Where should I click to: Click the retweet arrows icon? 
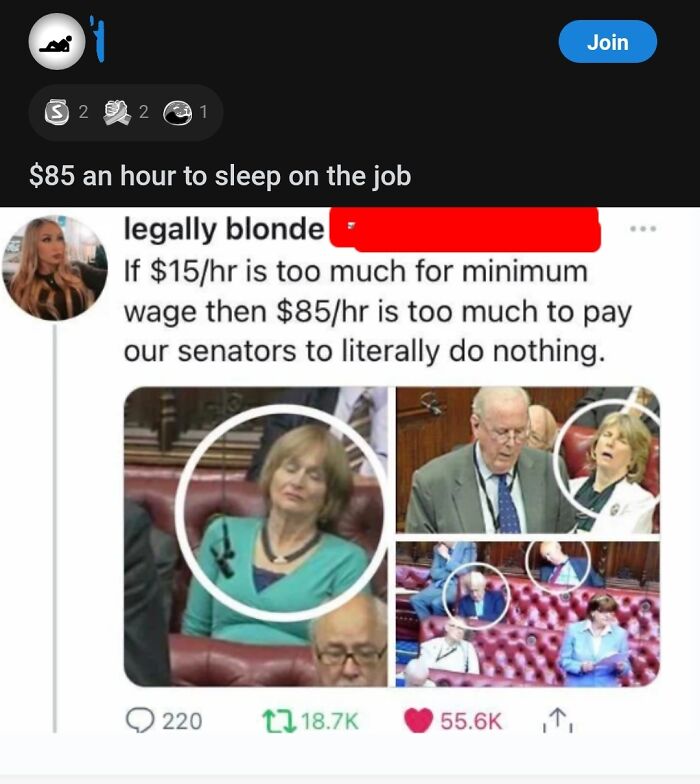tap(279, 722)
